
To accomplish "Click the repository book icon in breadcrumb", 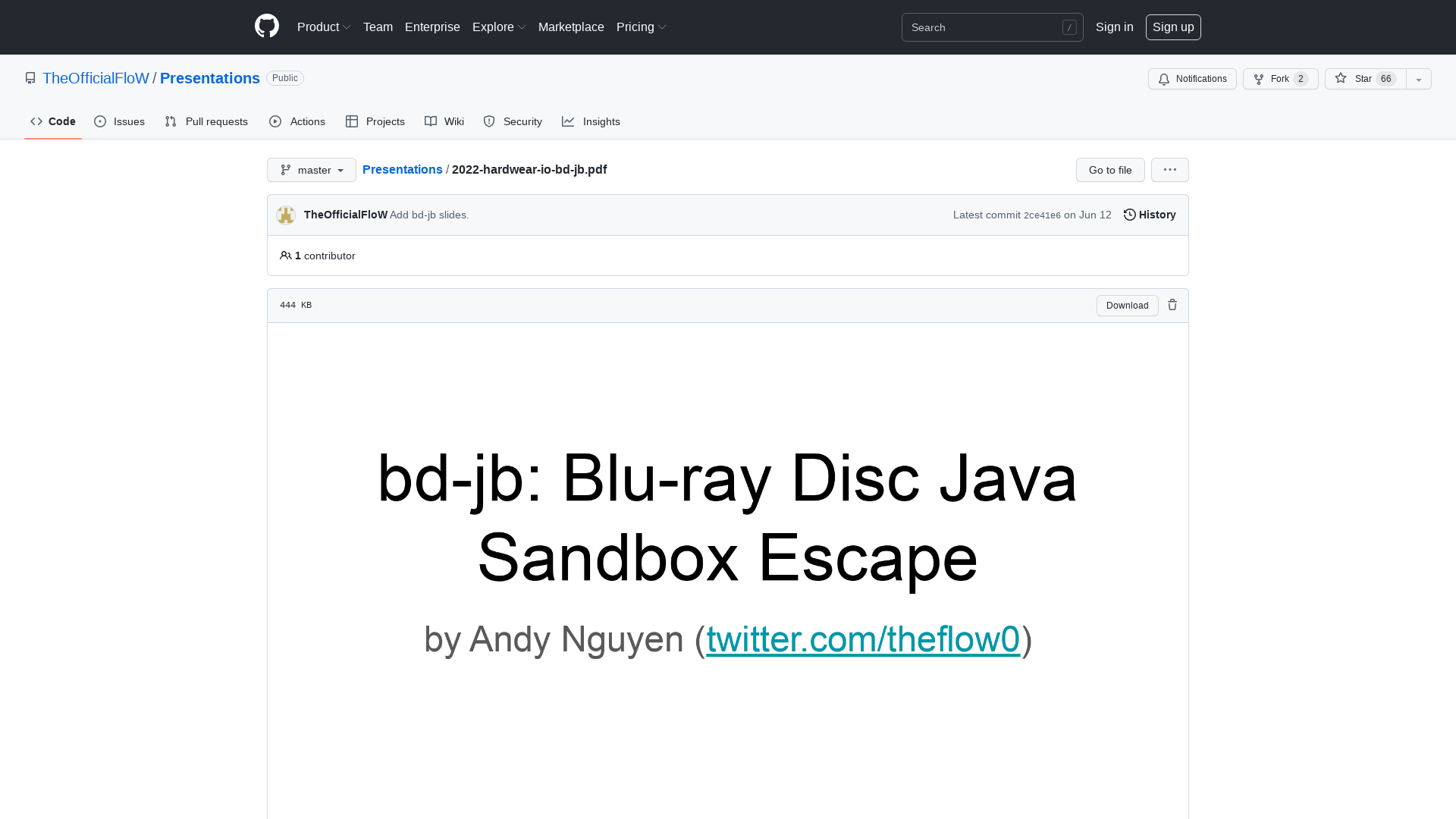I will click(x=30, y=78).
